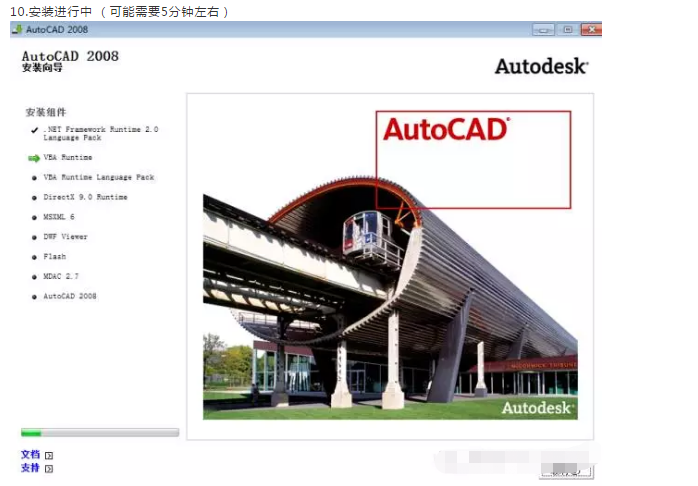Maximize the AutoCAD 2008 installer window

pos(568,30)
